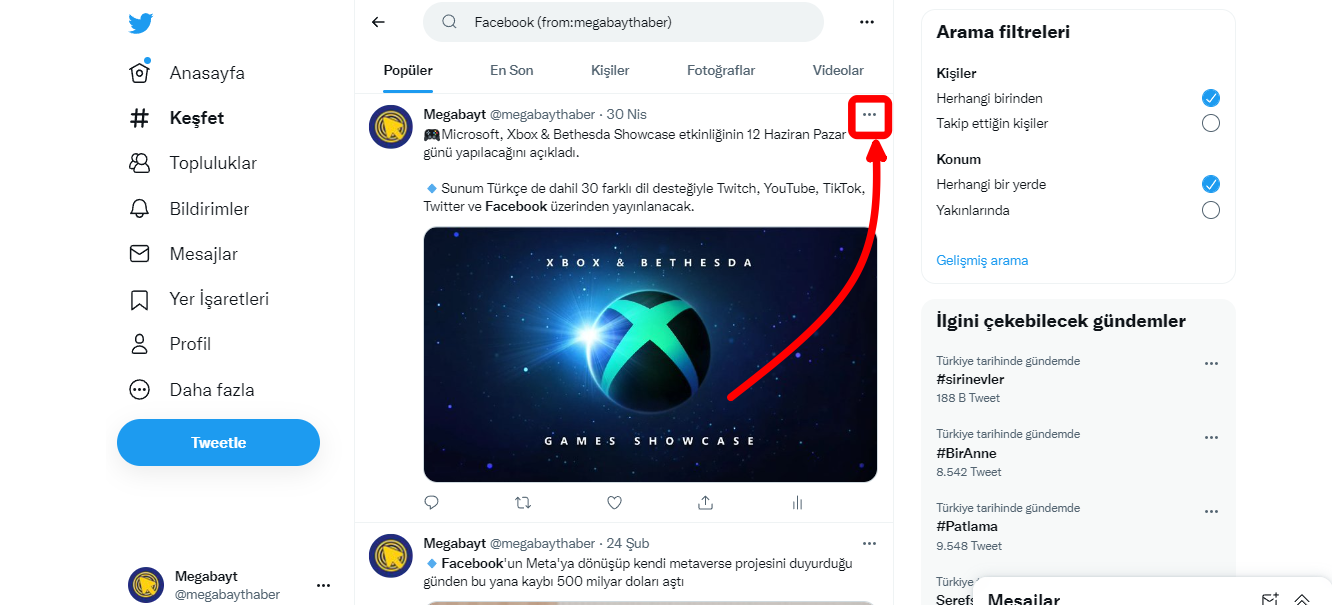Image resolution: width=1332 pixels, height=605 pixels.
Task: Open the Bildirimler notifications bell
Action: (x=140, y=209)
